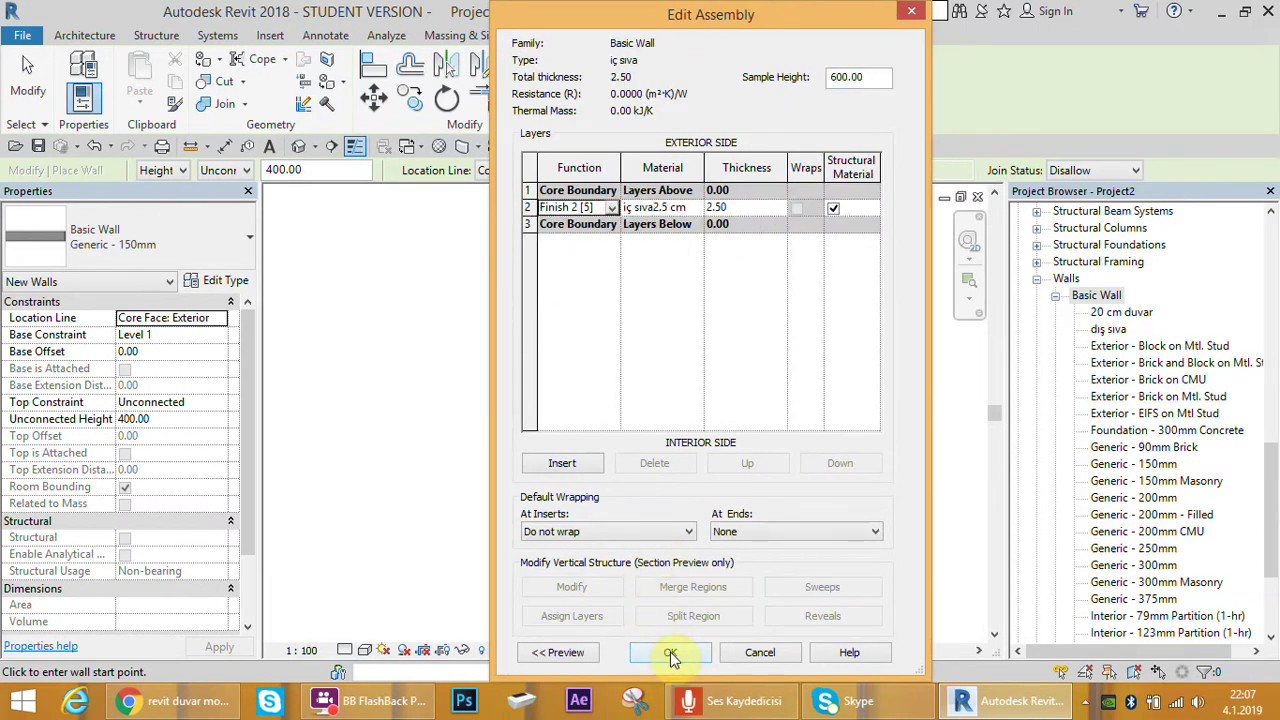Switch to the Systems ribbon tab
The width and height of the screenshot is (1280, 720).
(217, 35)
